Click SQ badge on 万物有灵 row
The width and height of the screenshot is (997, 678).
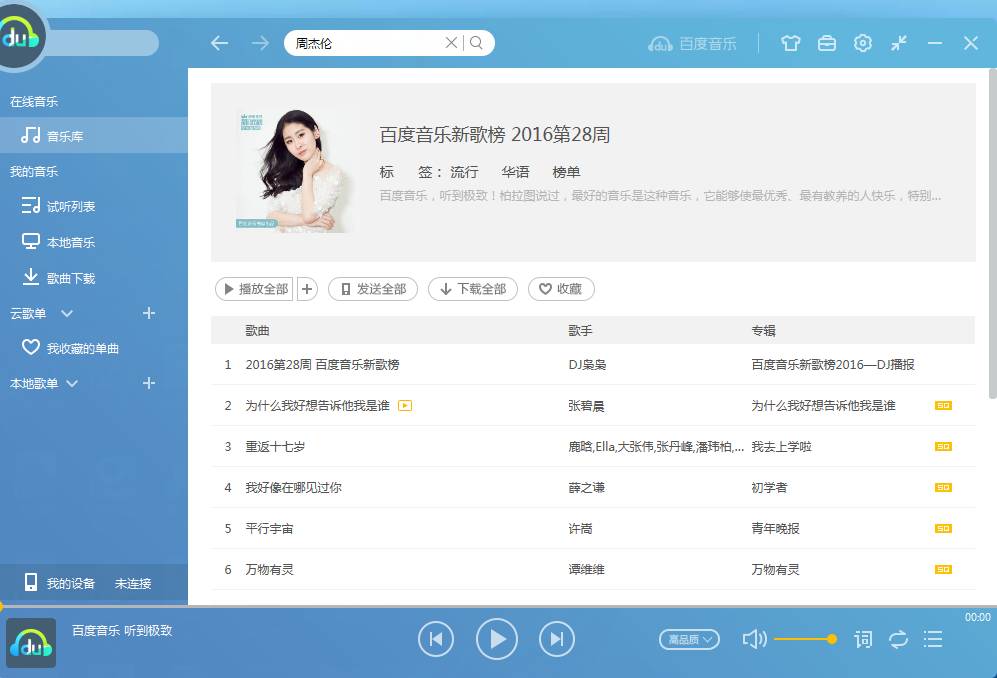click(x=943, y=569)
